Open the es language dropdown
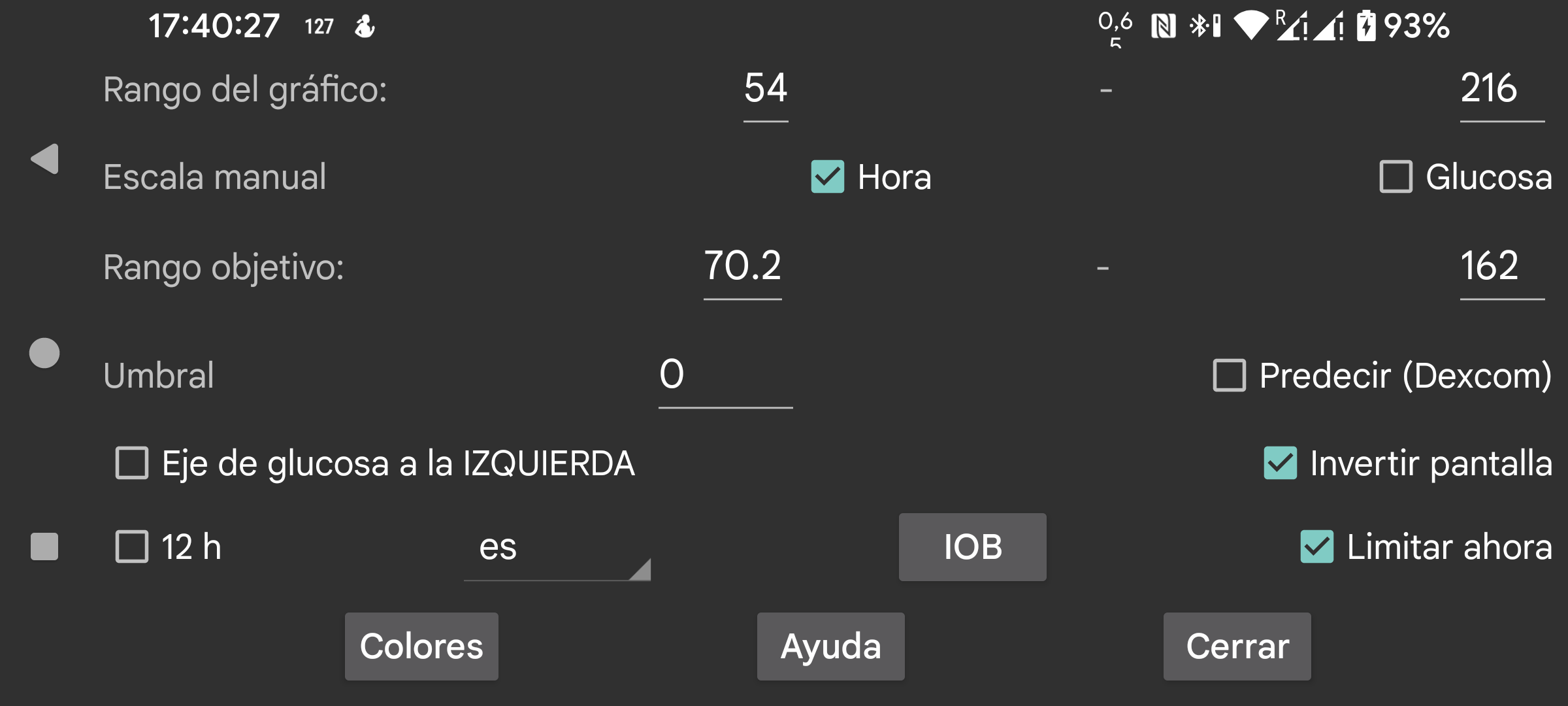 point(557,553)
